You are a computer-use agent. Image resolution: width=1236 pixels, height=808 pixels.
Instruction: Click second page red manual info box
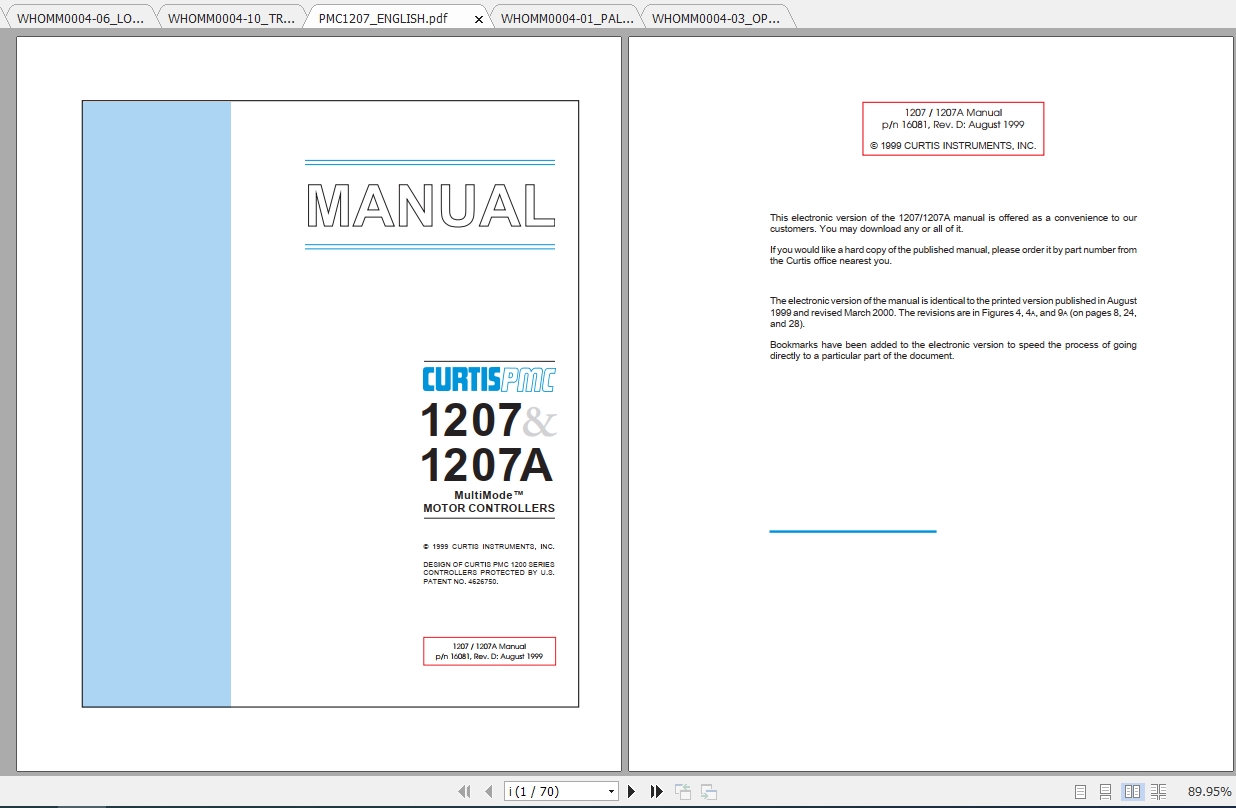pos(953,129)
